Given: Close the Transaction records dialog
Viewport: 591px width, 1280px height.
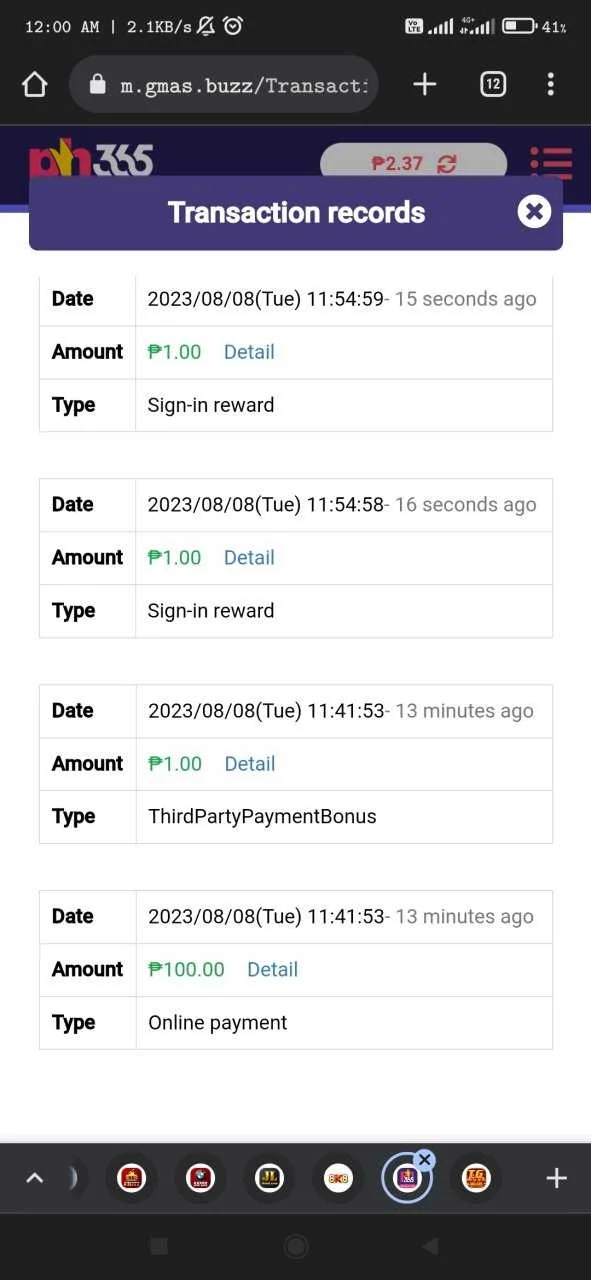Looking at the screenshot, I should pyautogui.click(x=534, y=212).
